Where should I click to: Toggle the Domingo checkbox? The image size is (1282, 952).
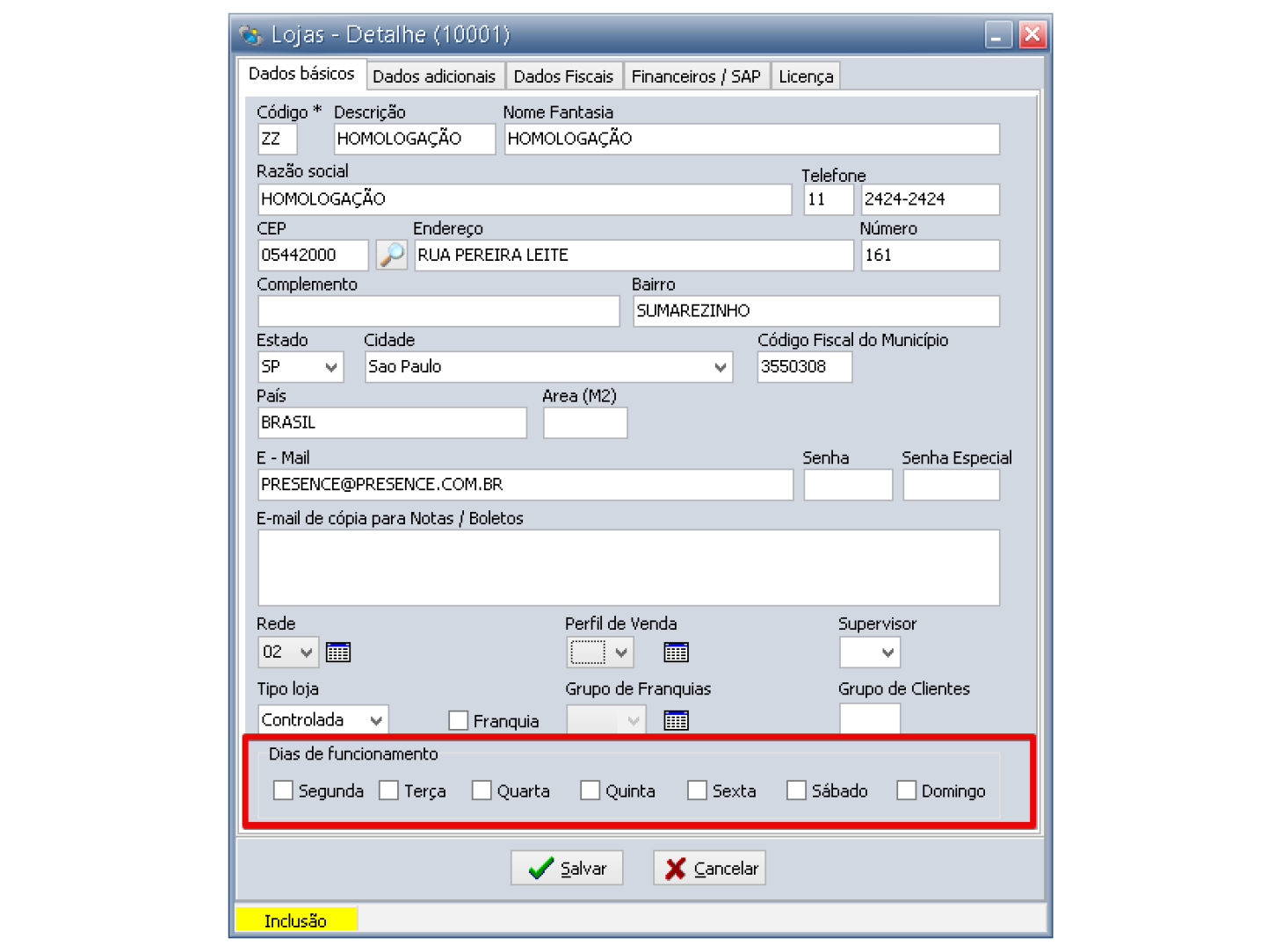(906, 791)
